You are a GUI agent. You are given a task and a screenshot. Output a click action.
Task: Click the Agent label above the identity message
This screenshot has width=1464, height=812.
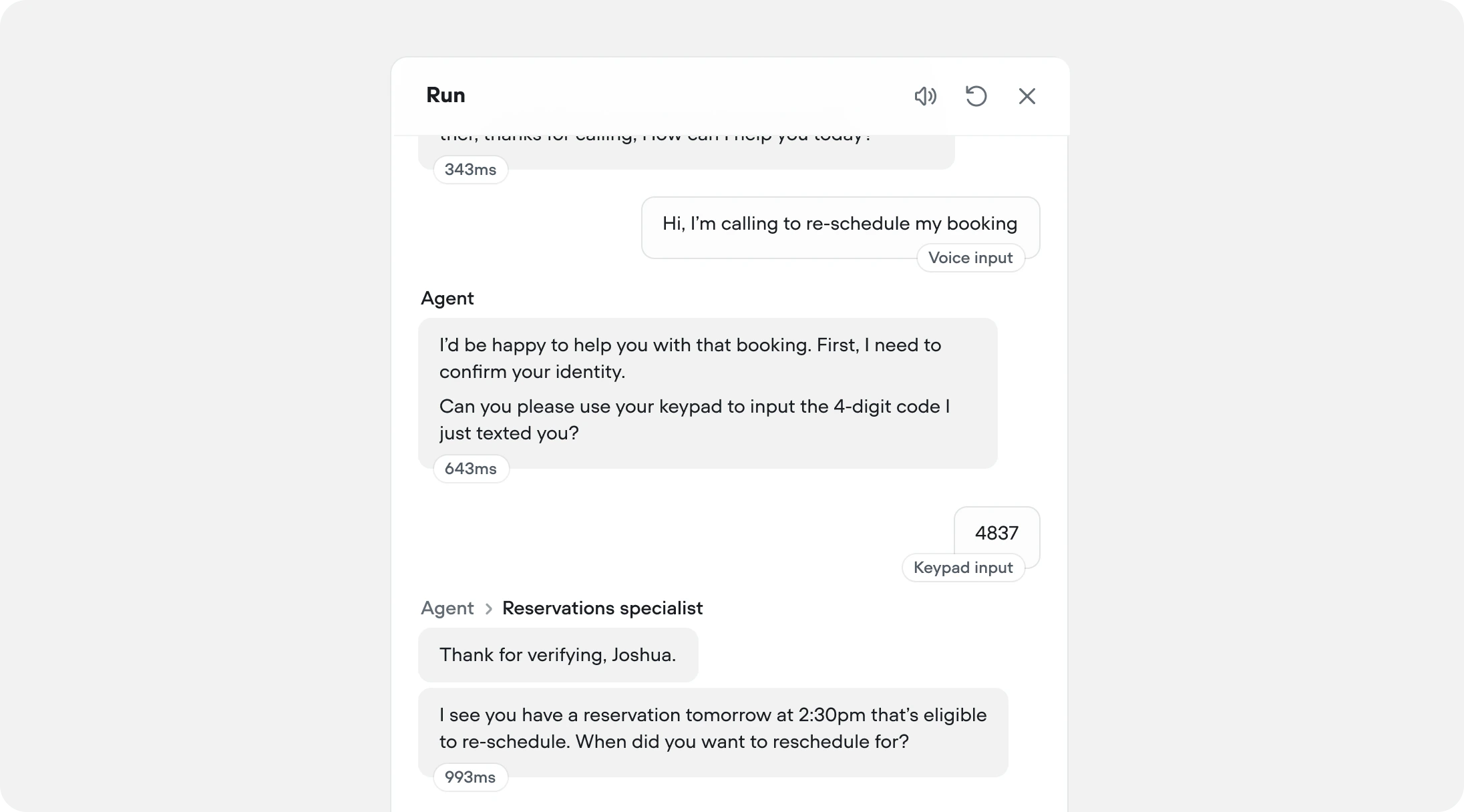(x=447, y=298)
